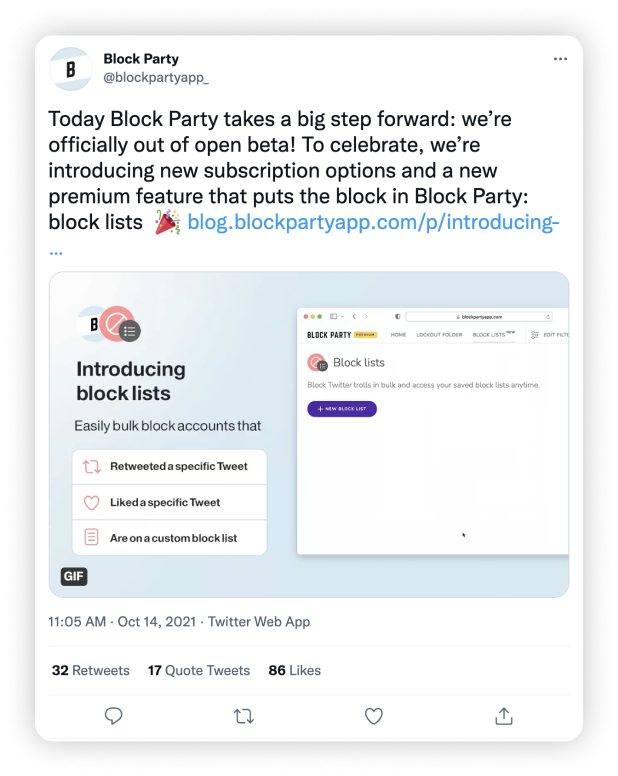The height and width of the screenshot is (776, 618).
Task: View the 32 Retweets list
Action: pos(90,670)
